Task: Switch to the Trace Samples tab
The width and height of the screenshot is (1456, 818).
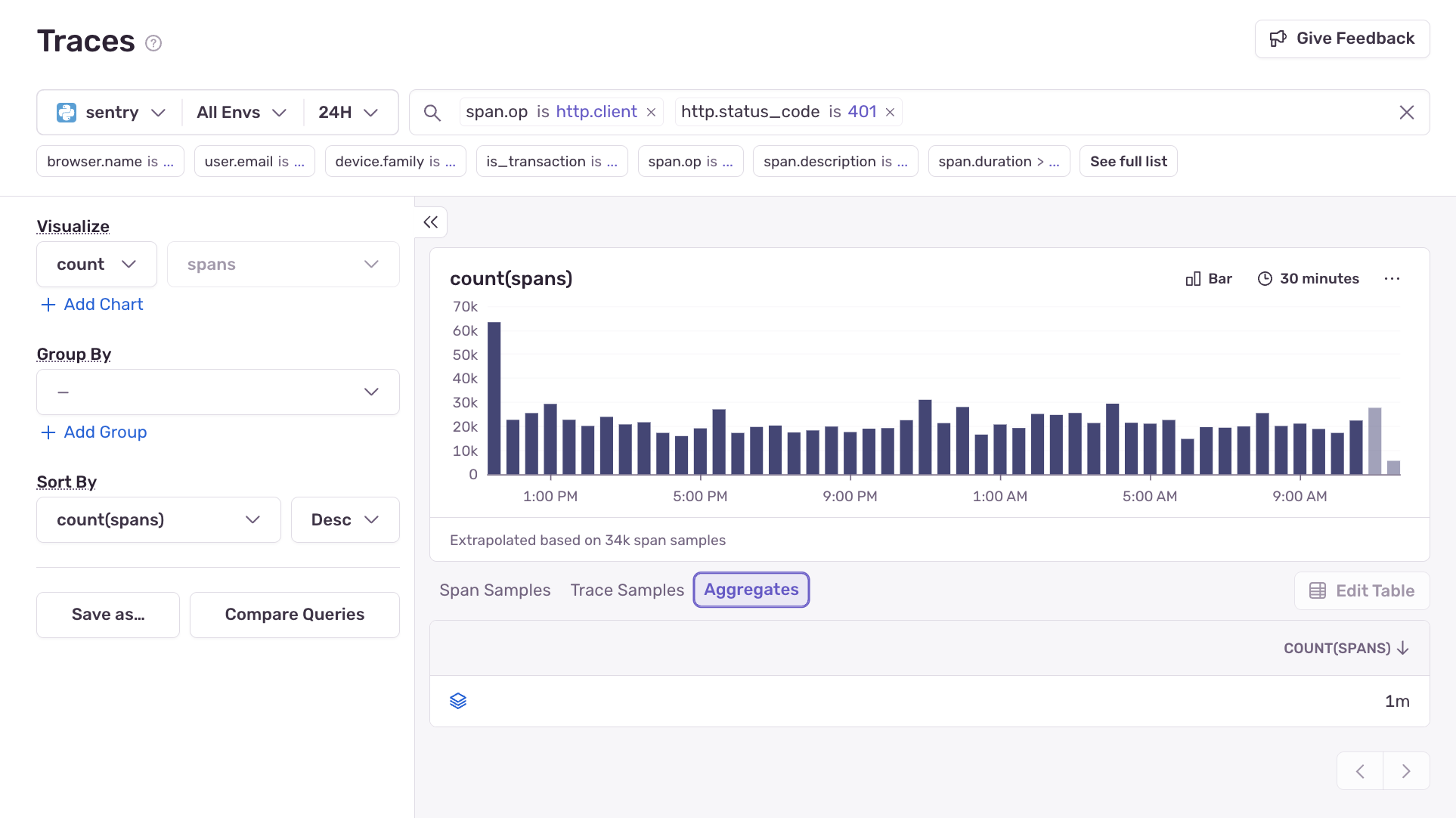Action: 627,590
